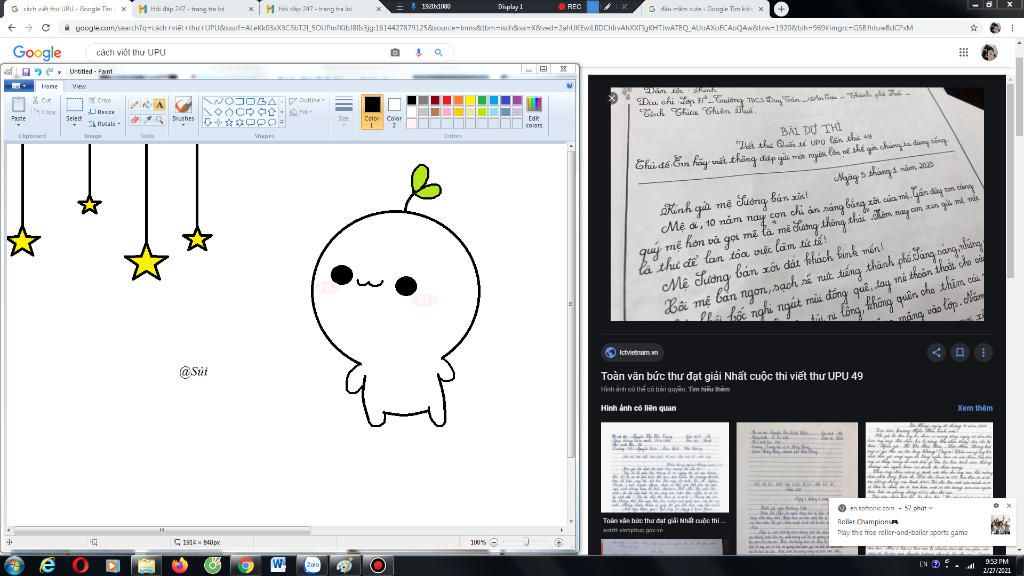Image resolution: width=1024 pixels, height=576 pixels.
Task: Select the Magnifier tool in Paint
Action: pyautogui.click(x=159, y=120)
